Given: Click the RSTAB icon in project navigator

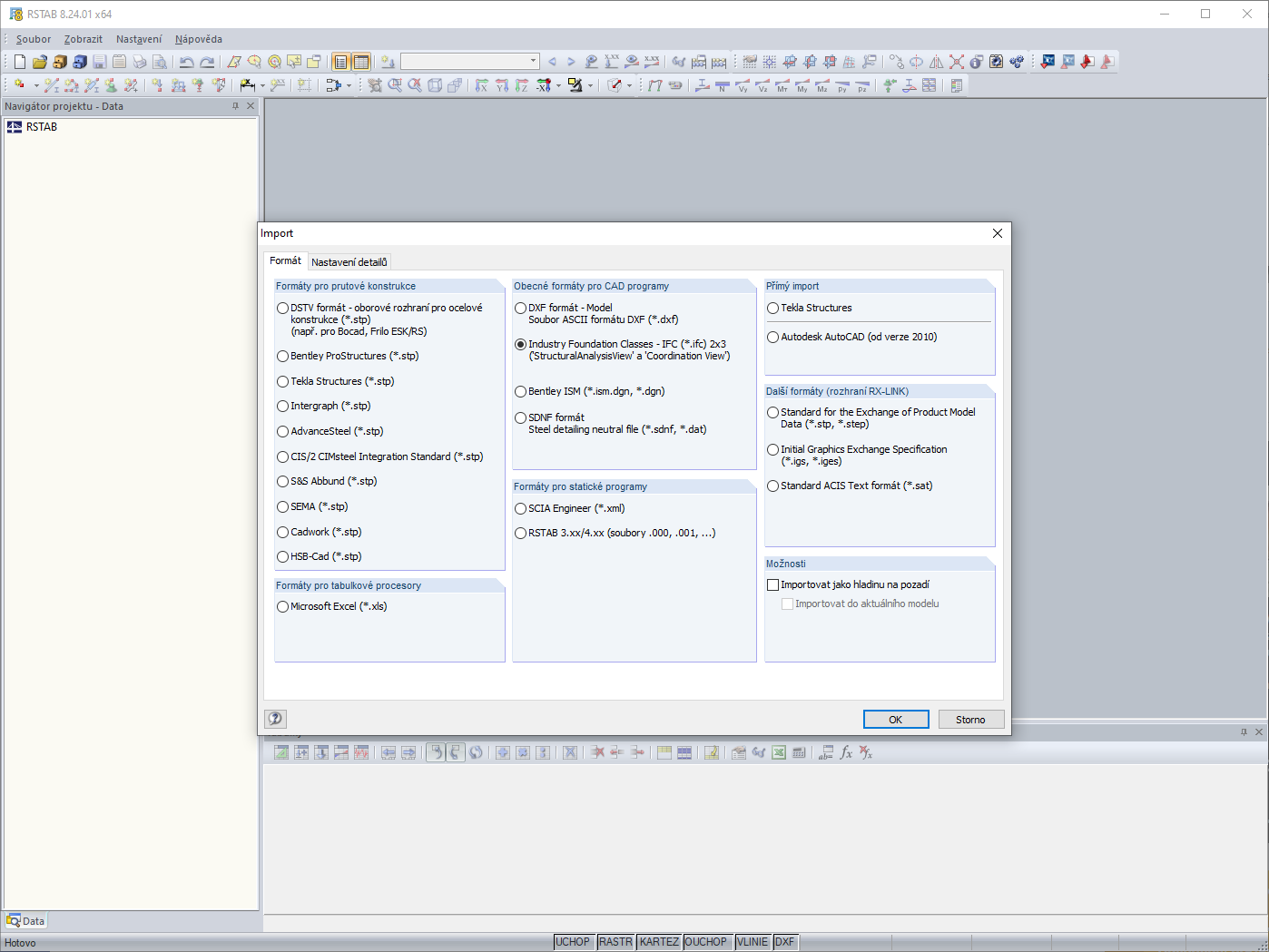Looking at the screenshot, I should coord(15,127).
